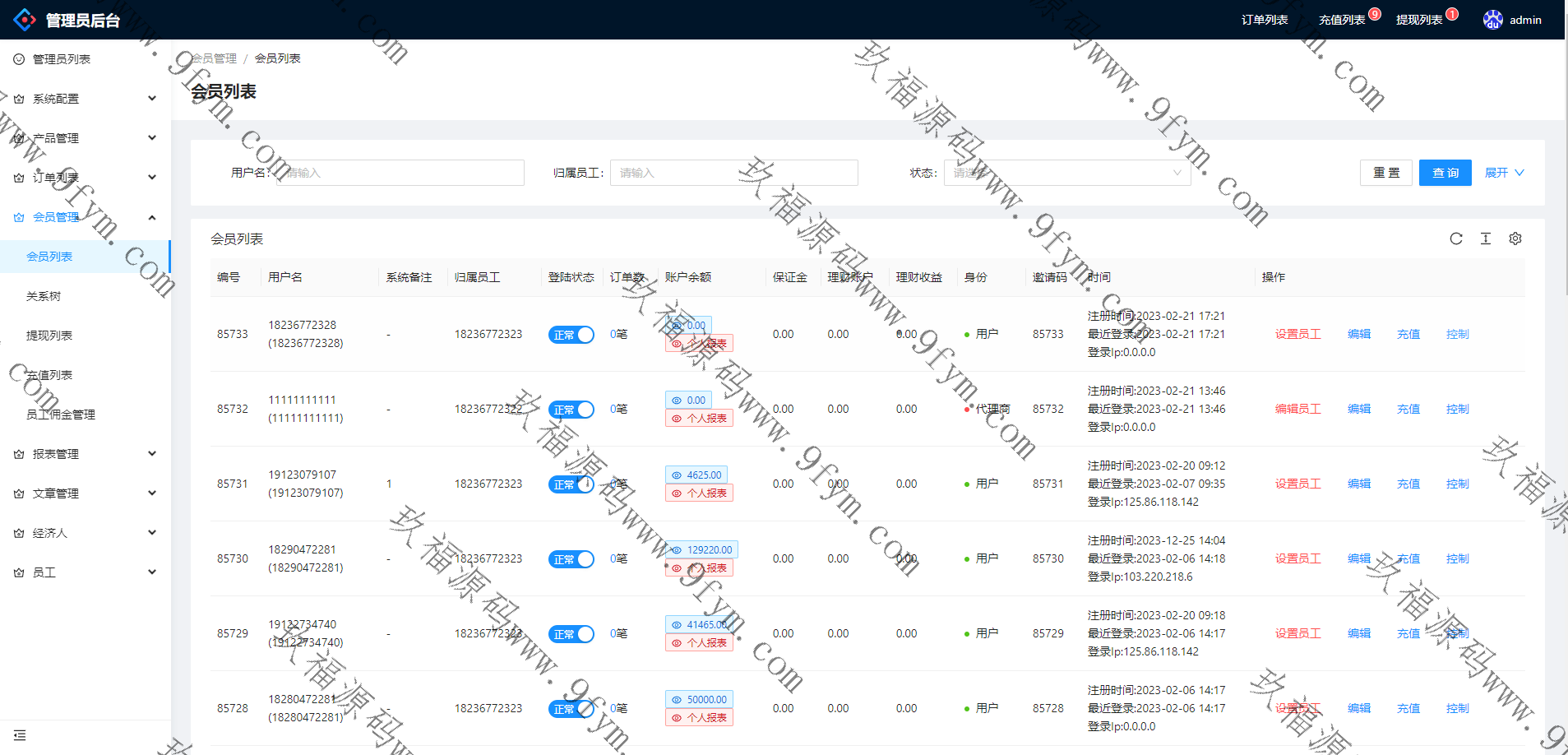The image size is (1568, 755).
Task: Open 个人报表 for user 85732
Action: pos(699,419)
